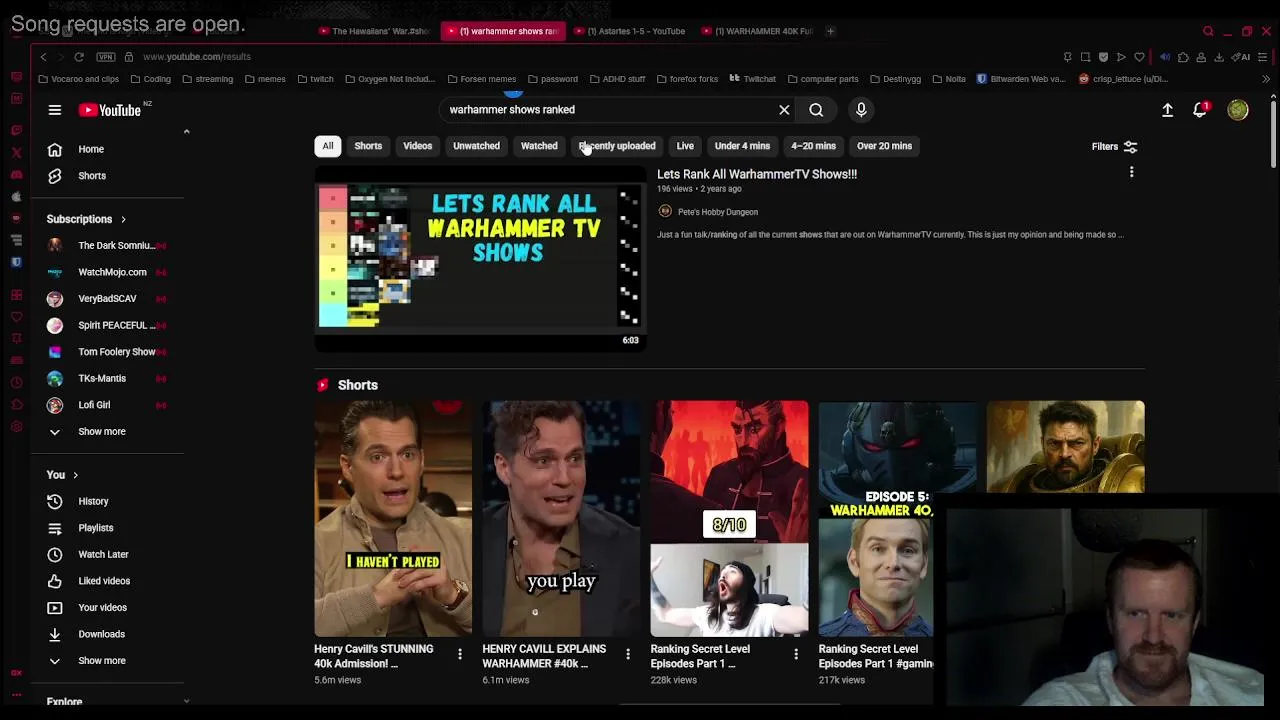Open Lets Rank All WarhammerTV Shows title

(x=757, y=174)
